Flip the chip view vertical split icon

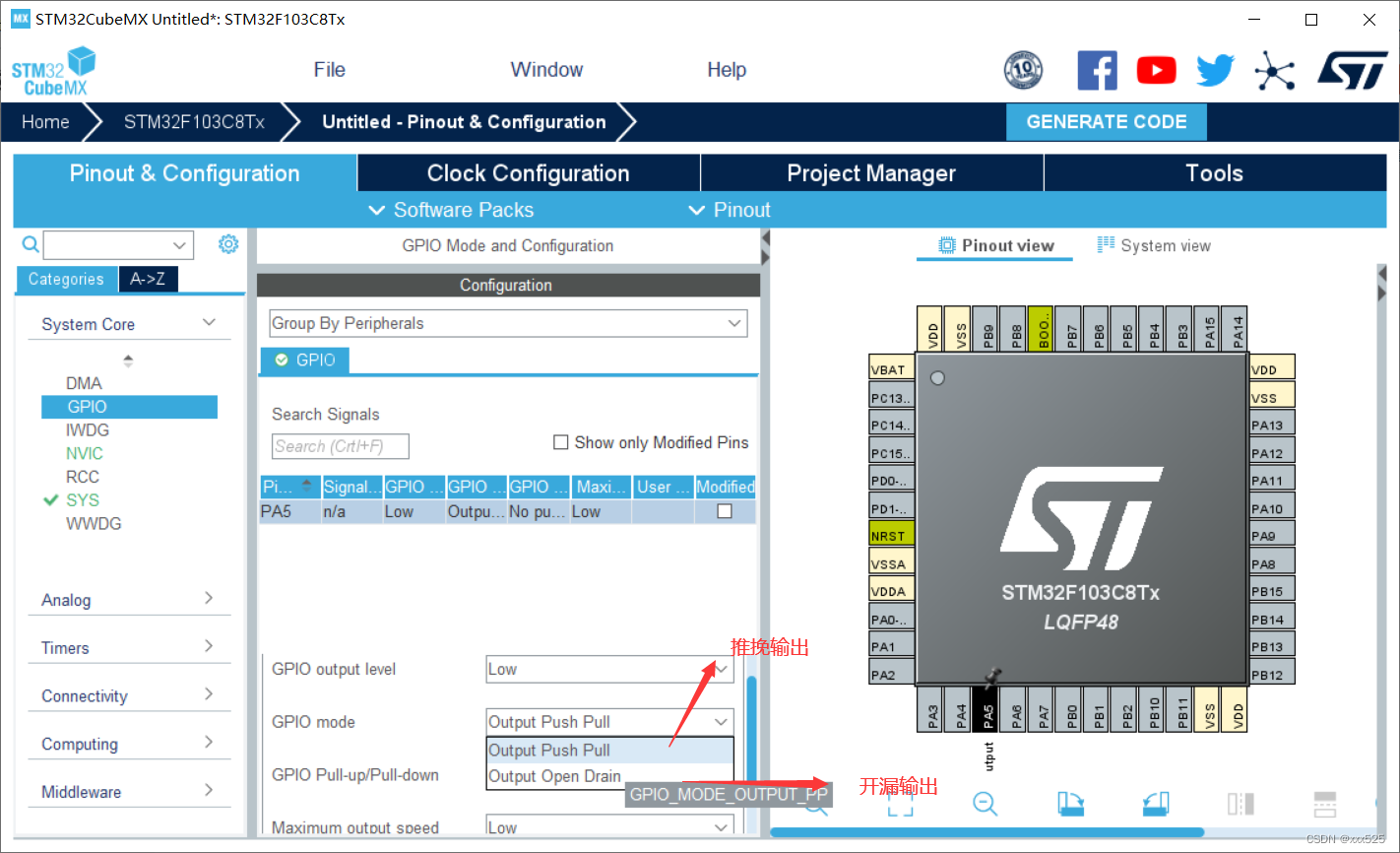click(x=1241, y=804)
